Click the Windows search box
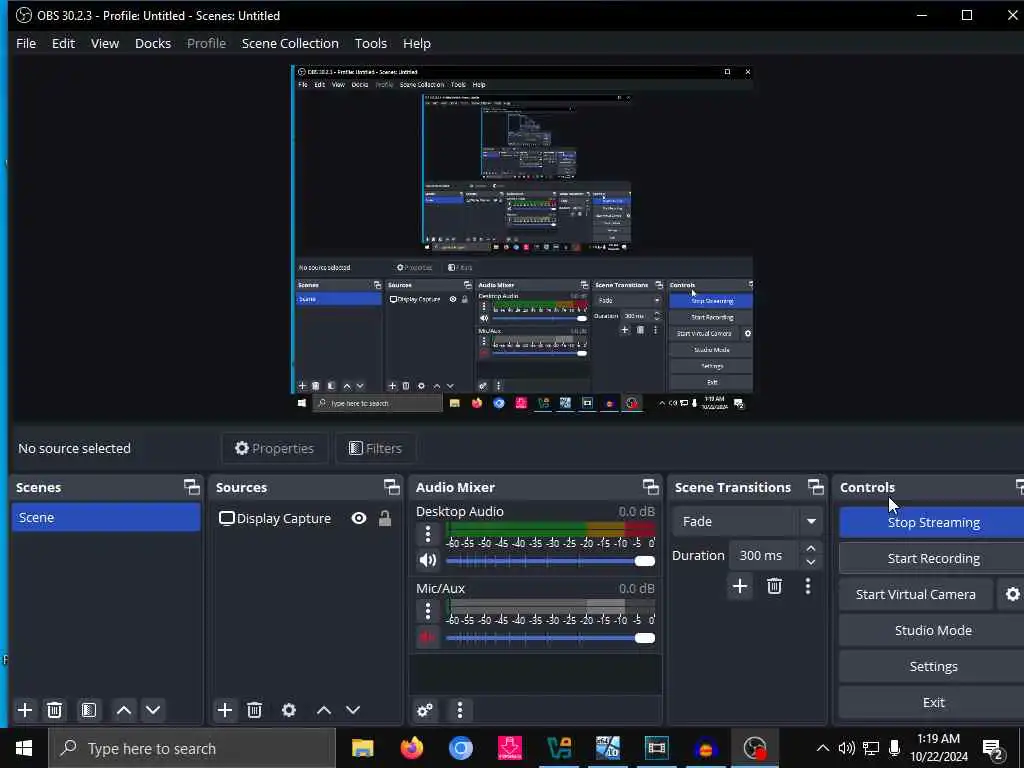 point(192,748)
